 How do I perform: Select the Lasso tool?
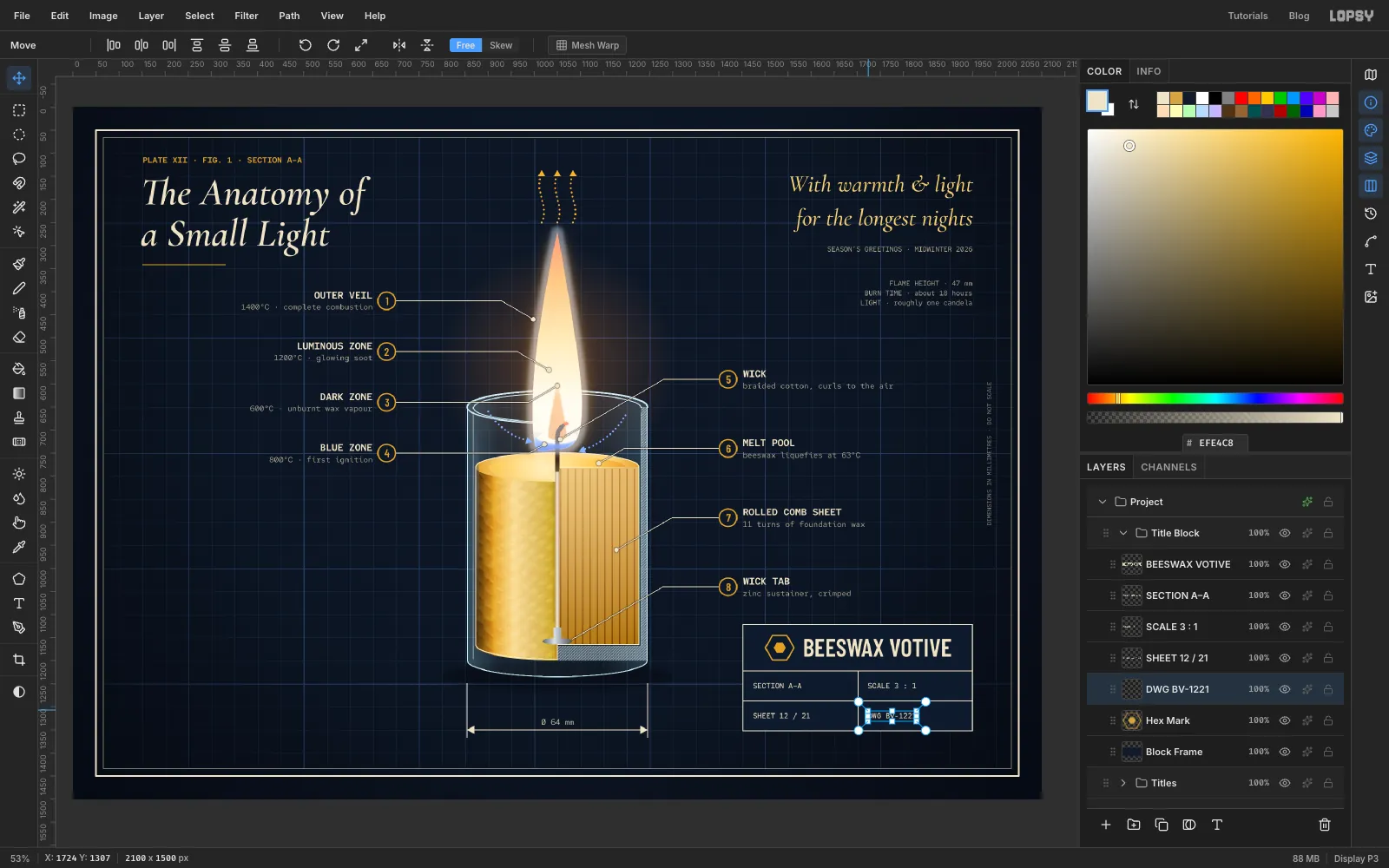tap(19, 159)
